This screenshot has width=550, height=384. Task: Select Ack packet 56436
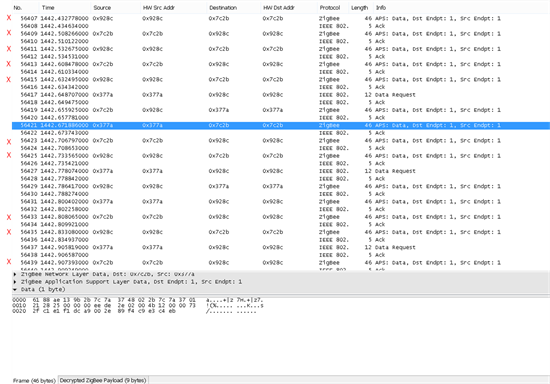click(x=281, y=240)
